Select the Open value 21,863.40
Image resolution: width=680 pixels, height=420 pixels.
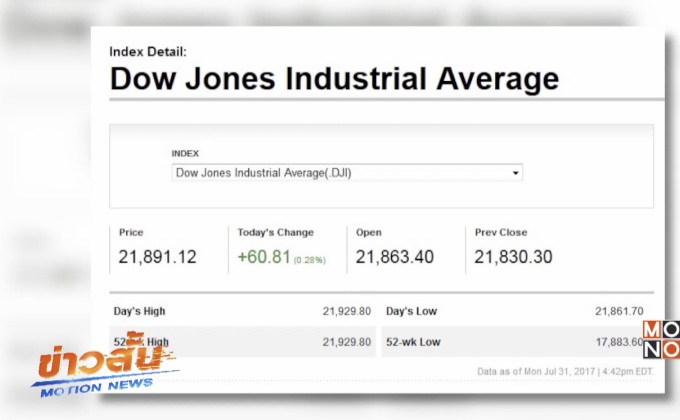tap(395, 257)
